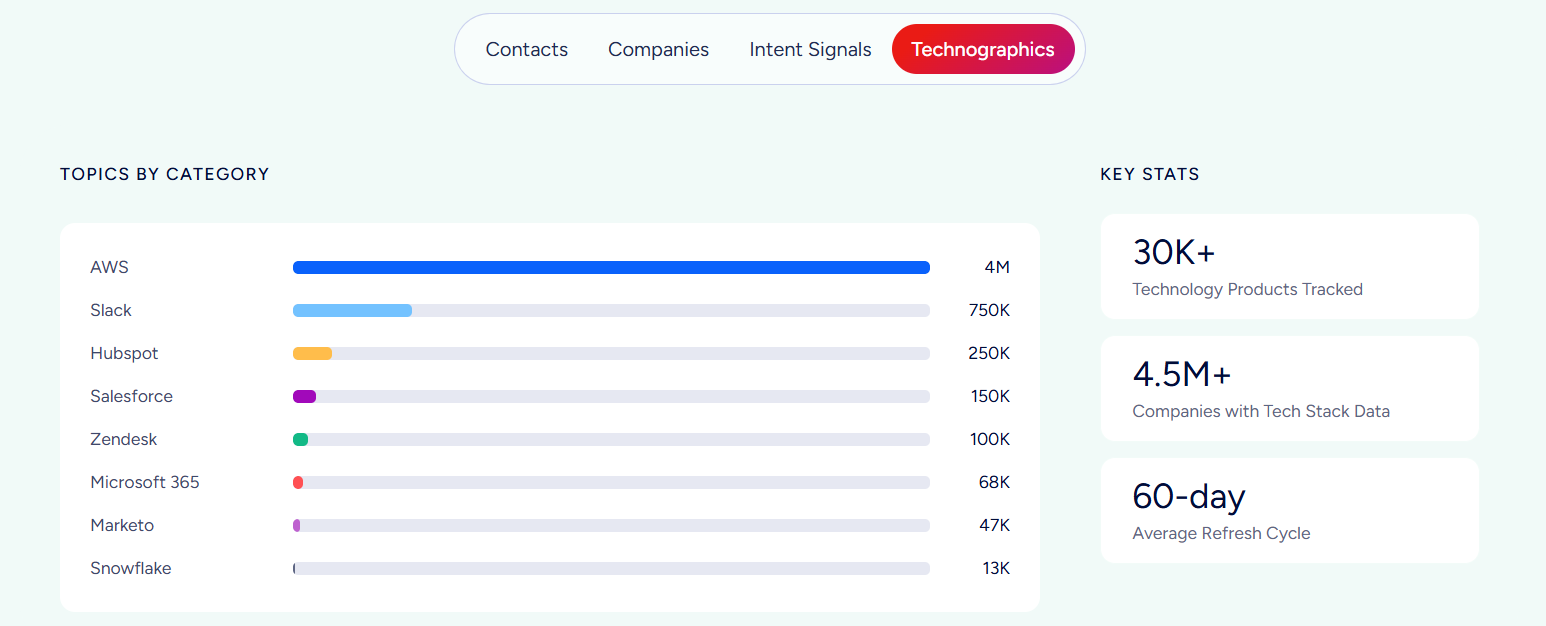This screenshot has width=1546, height=626.
Task: Click the Marketo category label
Action: coord(122,525)
